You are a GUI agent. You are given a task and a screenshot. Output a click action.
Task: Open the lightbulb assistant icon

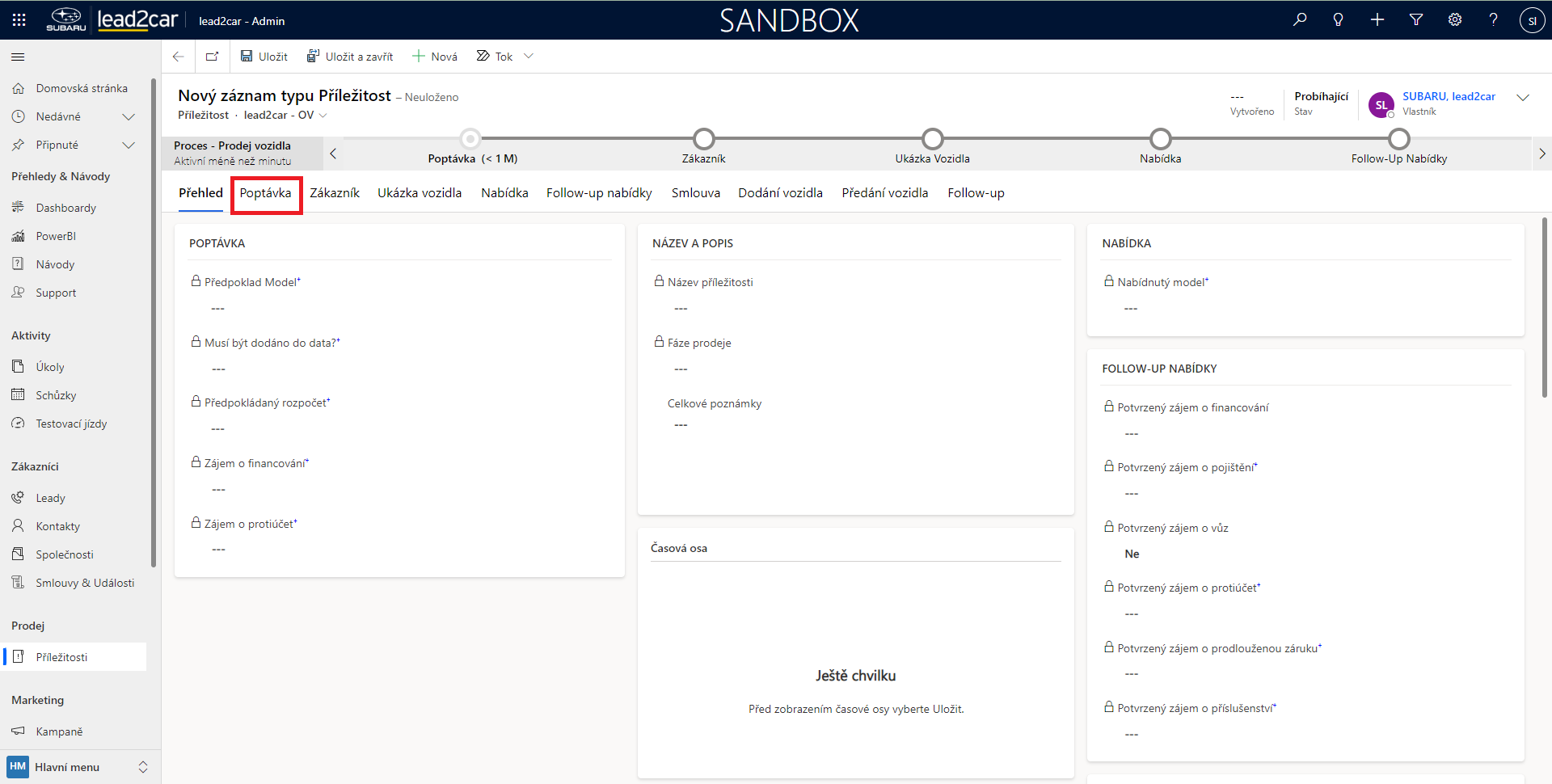click(1339, 20)
